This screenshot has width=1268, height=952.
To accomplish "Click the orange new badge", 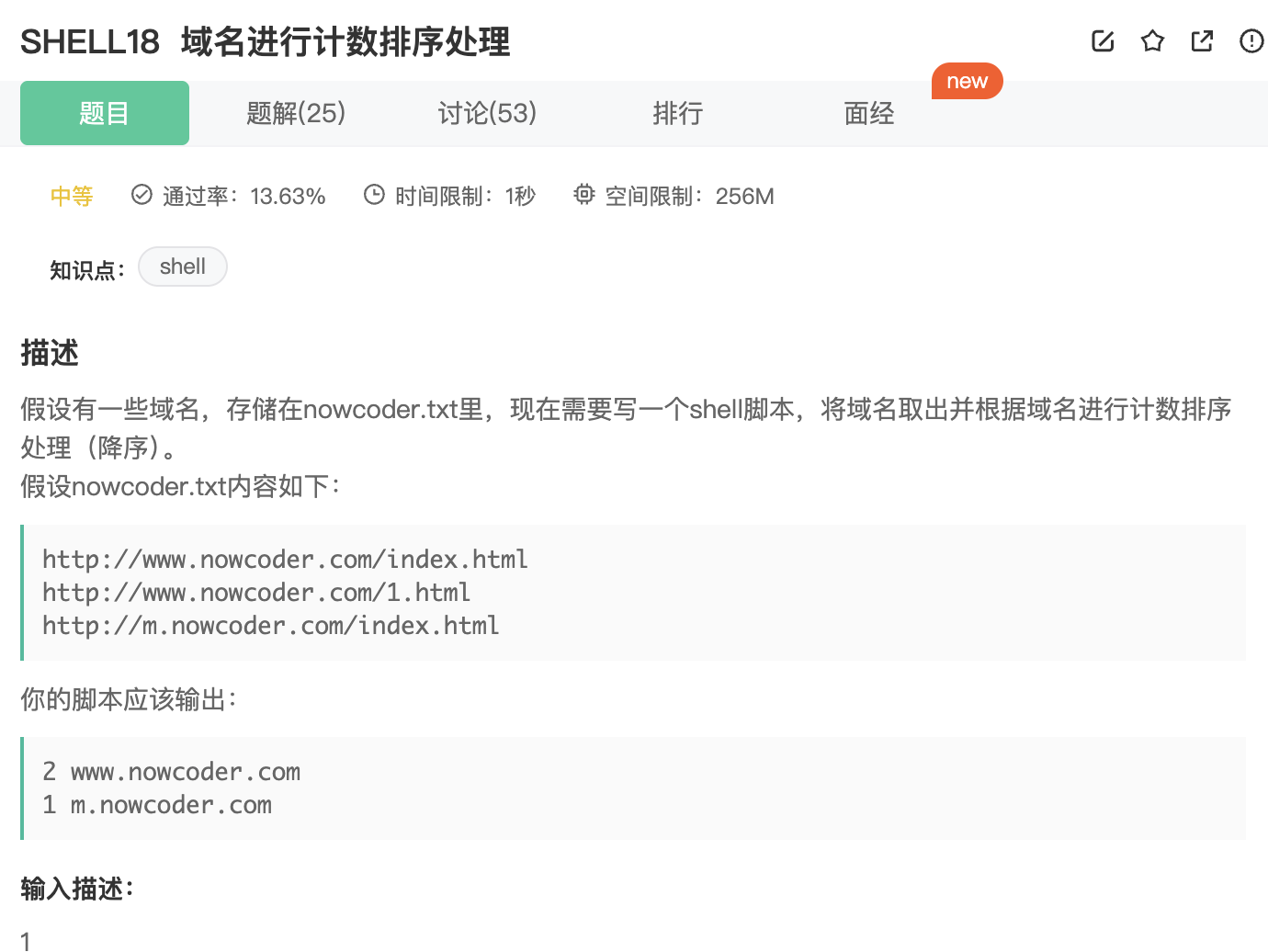I will click(968, 81).
